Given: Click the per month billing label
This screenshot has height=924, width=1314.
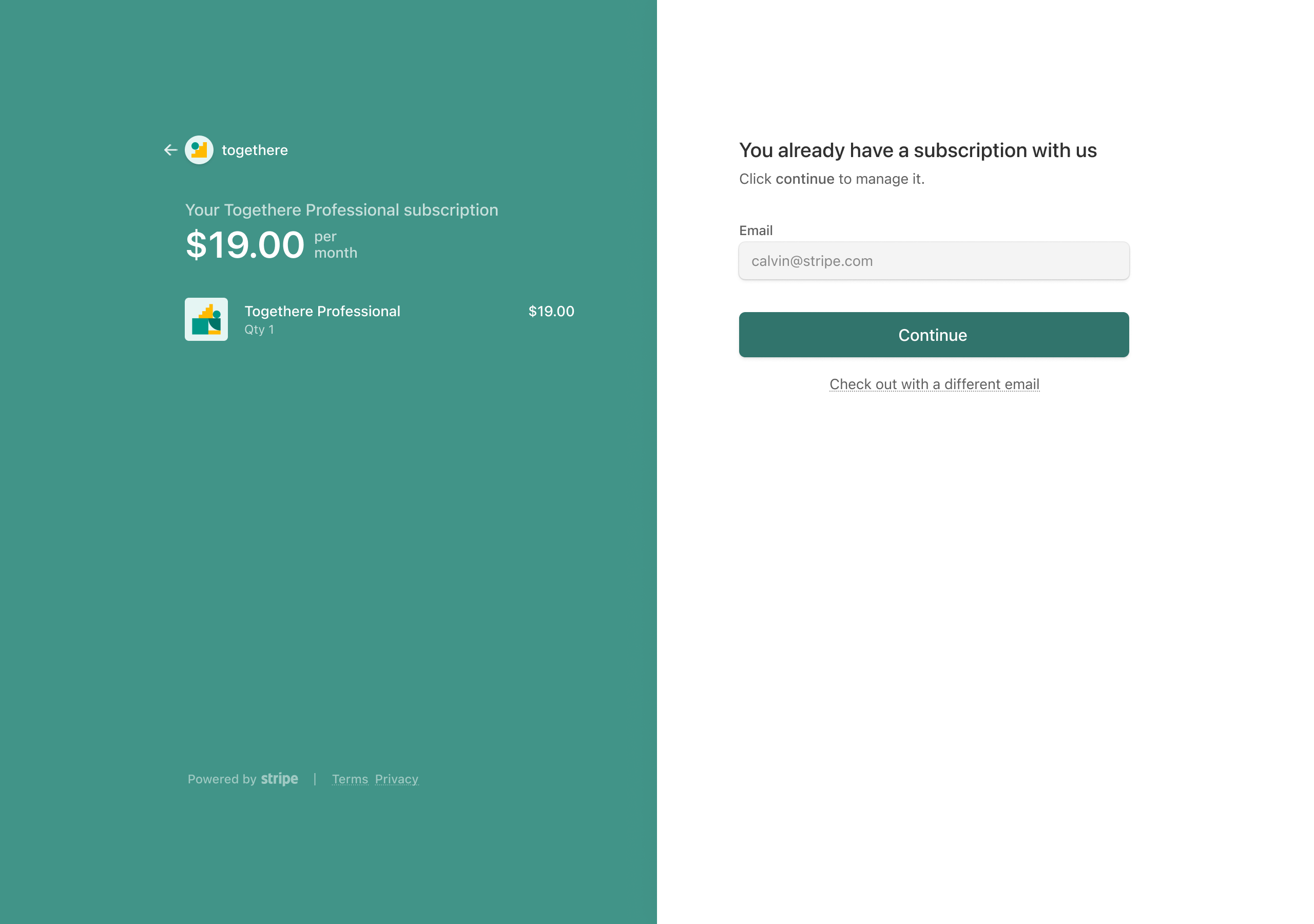Looking at the screenshot, I should click(335, 245).
